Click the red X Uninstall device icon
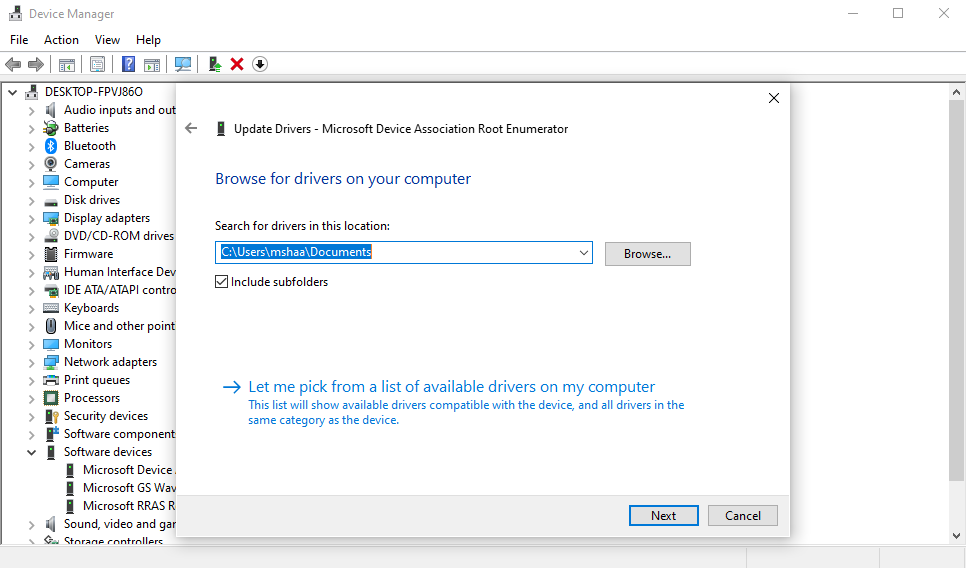Screen dimensions: 966x568 point(237,64)
